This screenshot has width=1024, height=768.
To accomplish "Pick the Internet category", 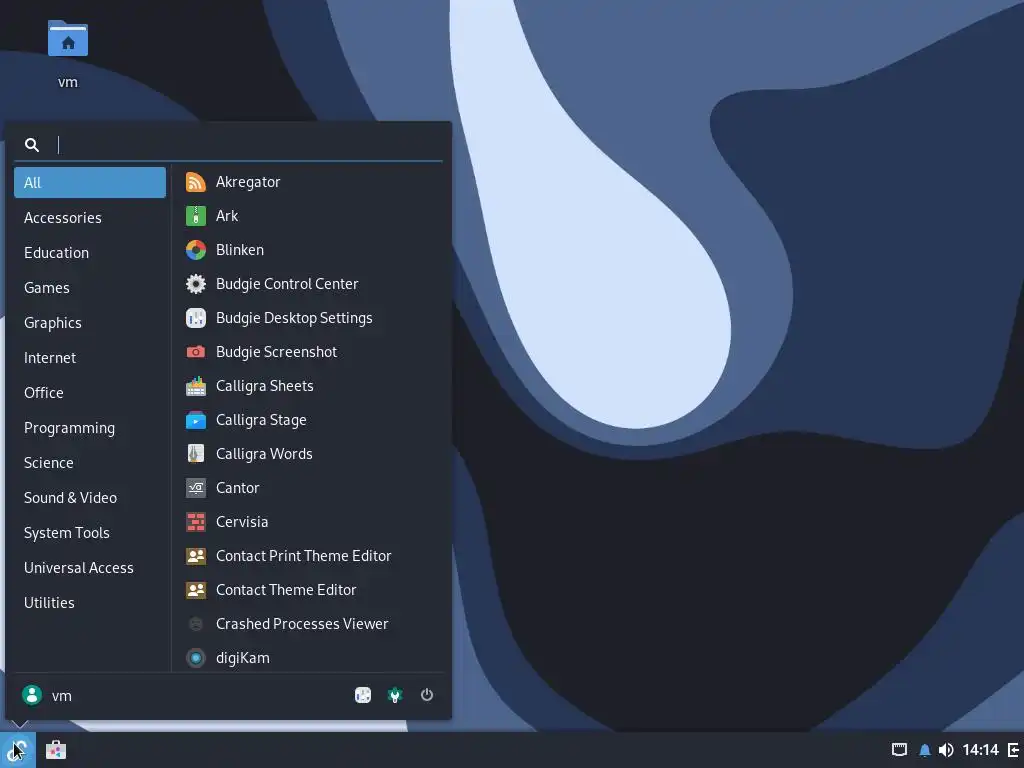I will click(x=90, y=358).
